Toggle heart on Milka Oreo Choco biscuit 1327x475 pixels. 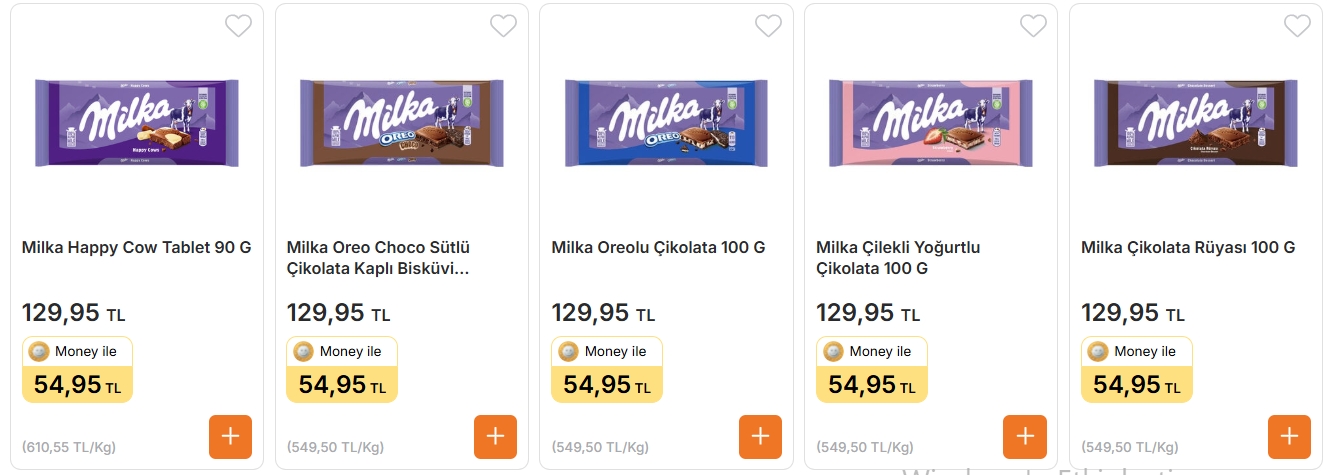coord(503,26)
